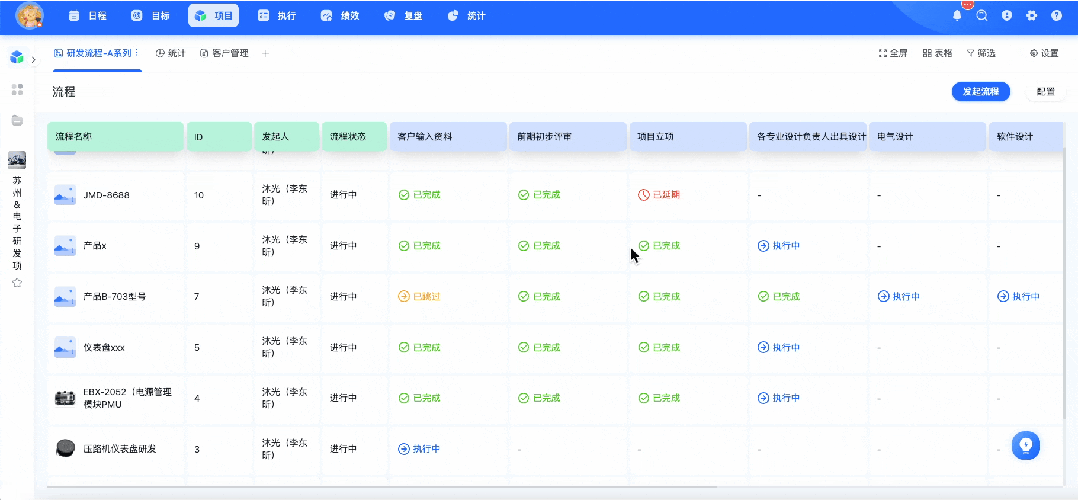The image size is (1078, 500).
Task: Select the JMD-8688 process name
Action: pos(107,195)
